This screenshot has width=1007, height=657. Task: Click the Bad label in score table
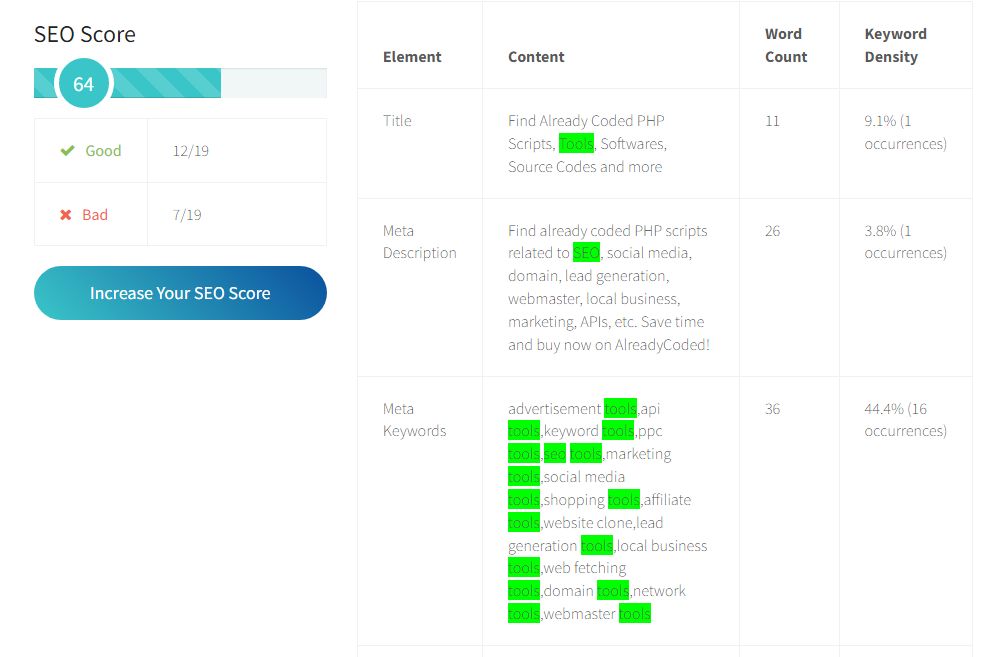[x=95, y=215]
